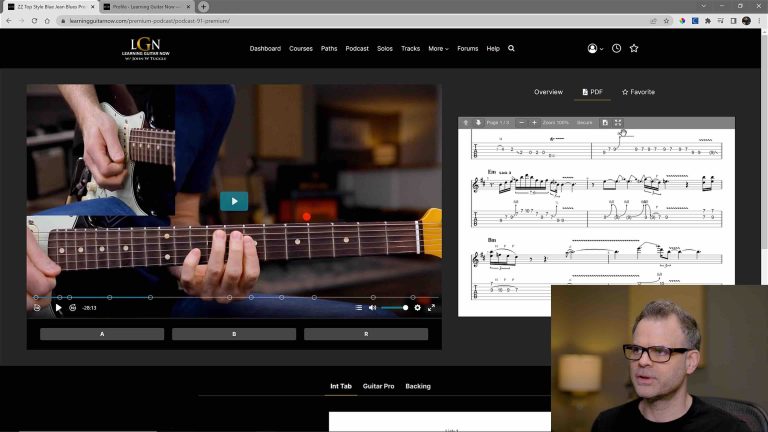Open the user account menu icon
Screen dimensions: 768x432
pos(595,48)
